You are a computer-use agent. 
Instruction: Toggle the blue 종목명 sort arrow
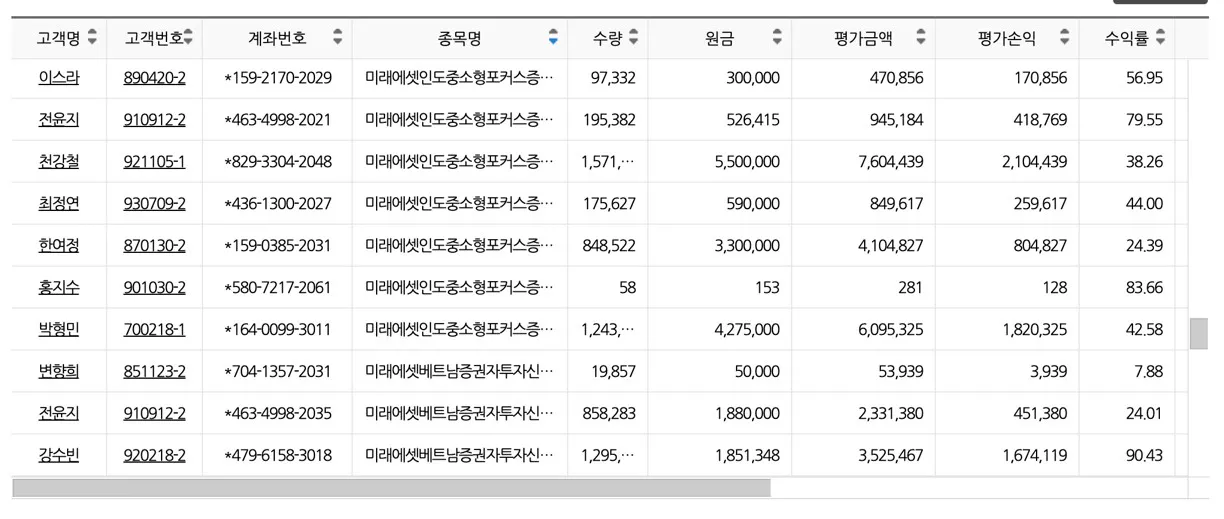tap(553, 38)
